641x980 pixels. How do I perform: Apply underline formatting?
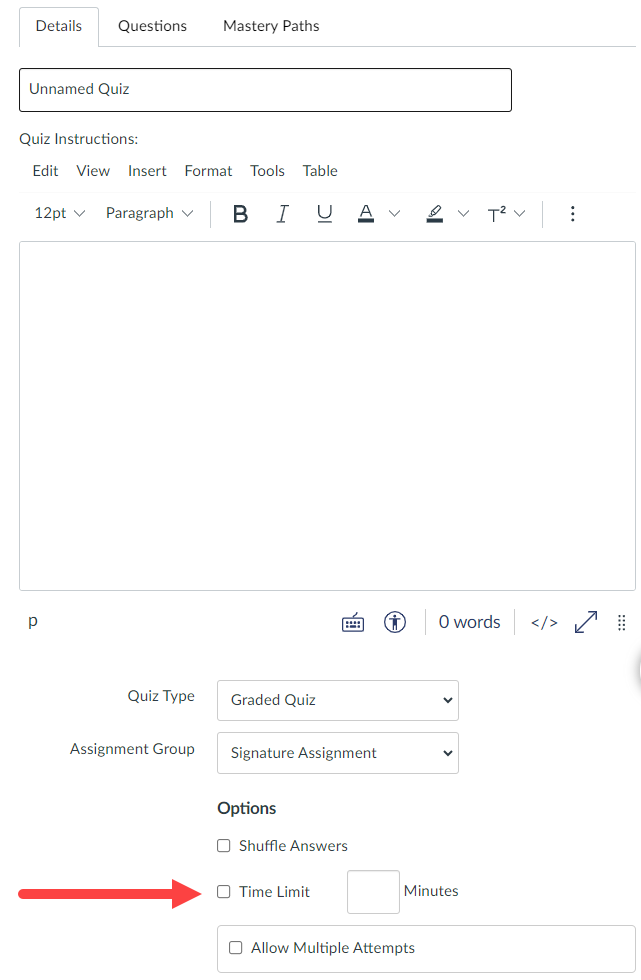[324, 214]
